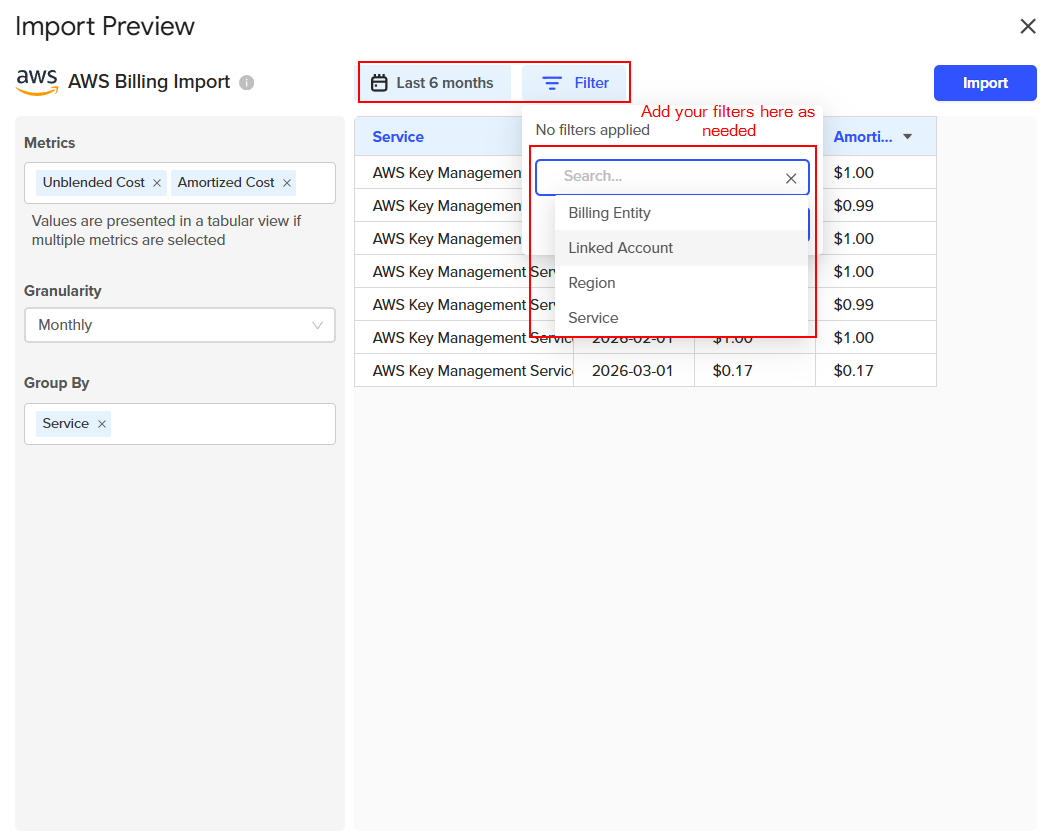Click the blue Import button

pos(984,83)
